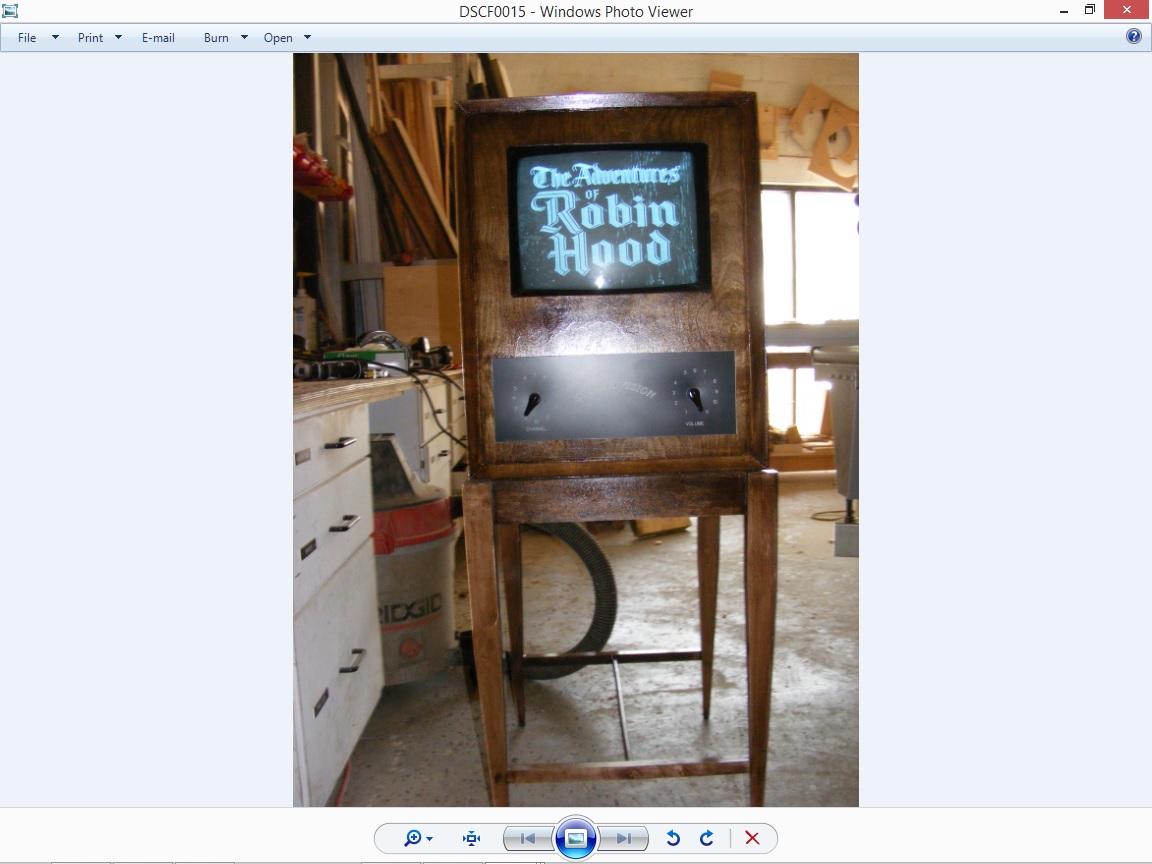Click the displayed photo of wooden TV cabinet
Screen dimensions: 1152x864
click(576, 430)
